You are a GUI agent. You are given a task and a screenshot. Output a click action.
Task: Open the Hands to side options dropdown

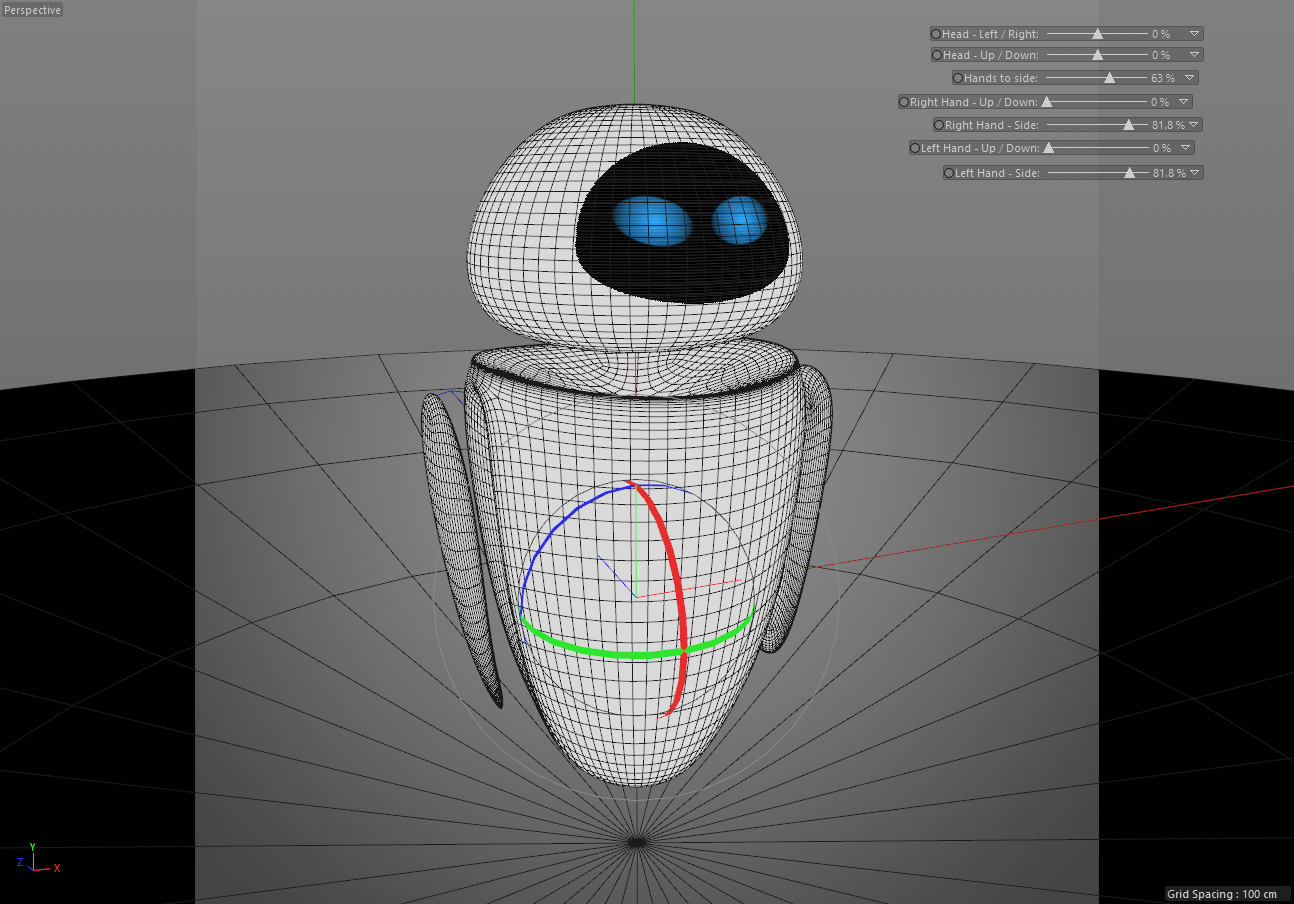1190,77
